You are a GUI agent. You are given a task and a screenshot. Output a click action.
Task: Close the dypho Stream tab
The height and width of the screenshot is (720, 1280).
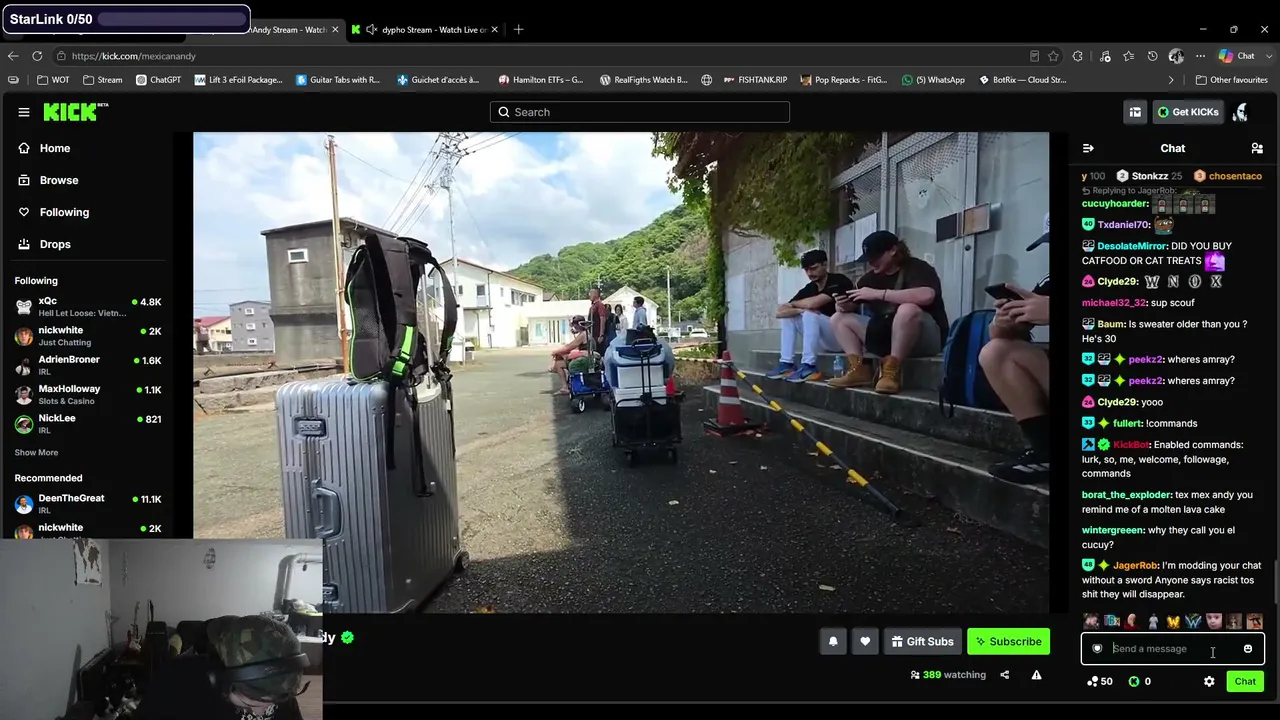point(495,30)
